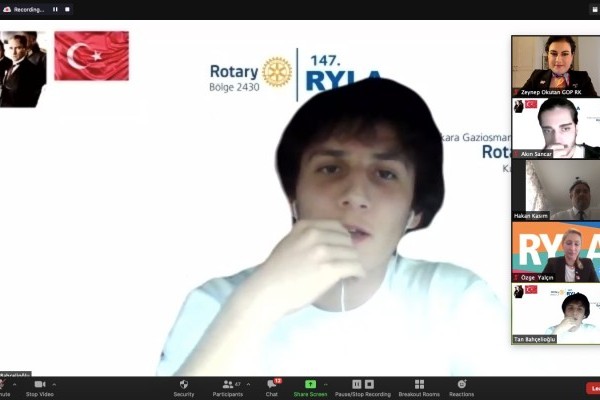The height and width of the screenshot is (400, 600).
Task: Select Akın Sancar's video thumbnail
Action: pyautogui.click(x=556, y=128)
